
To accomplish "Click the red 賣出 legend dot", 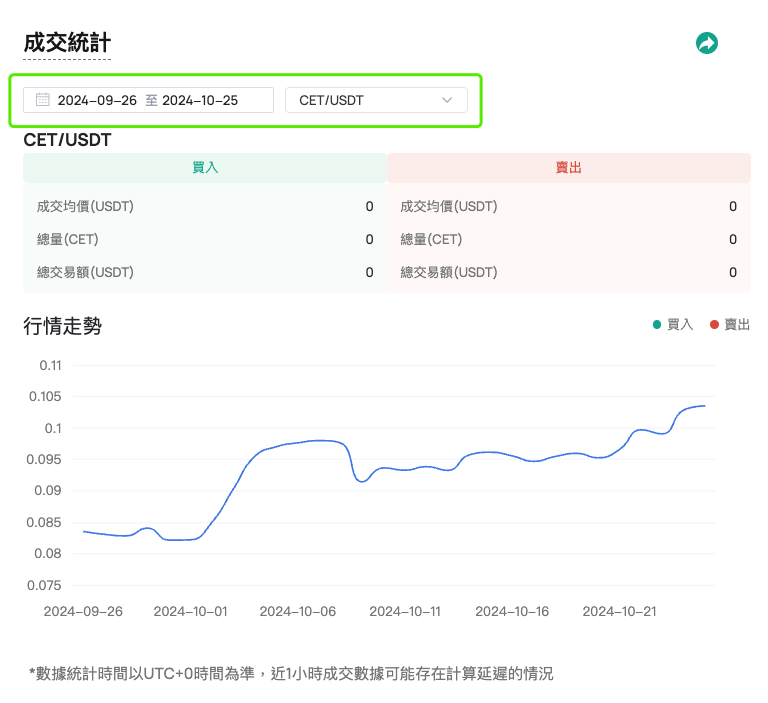I will [714, 324].
